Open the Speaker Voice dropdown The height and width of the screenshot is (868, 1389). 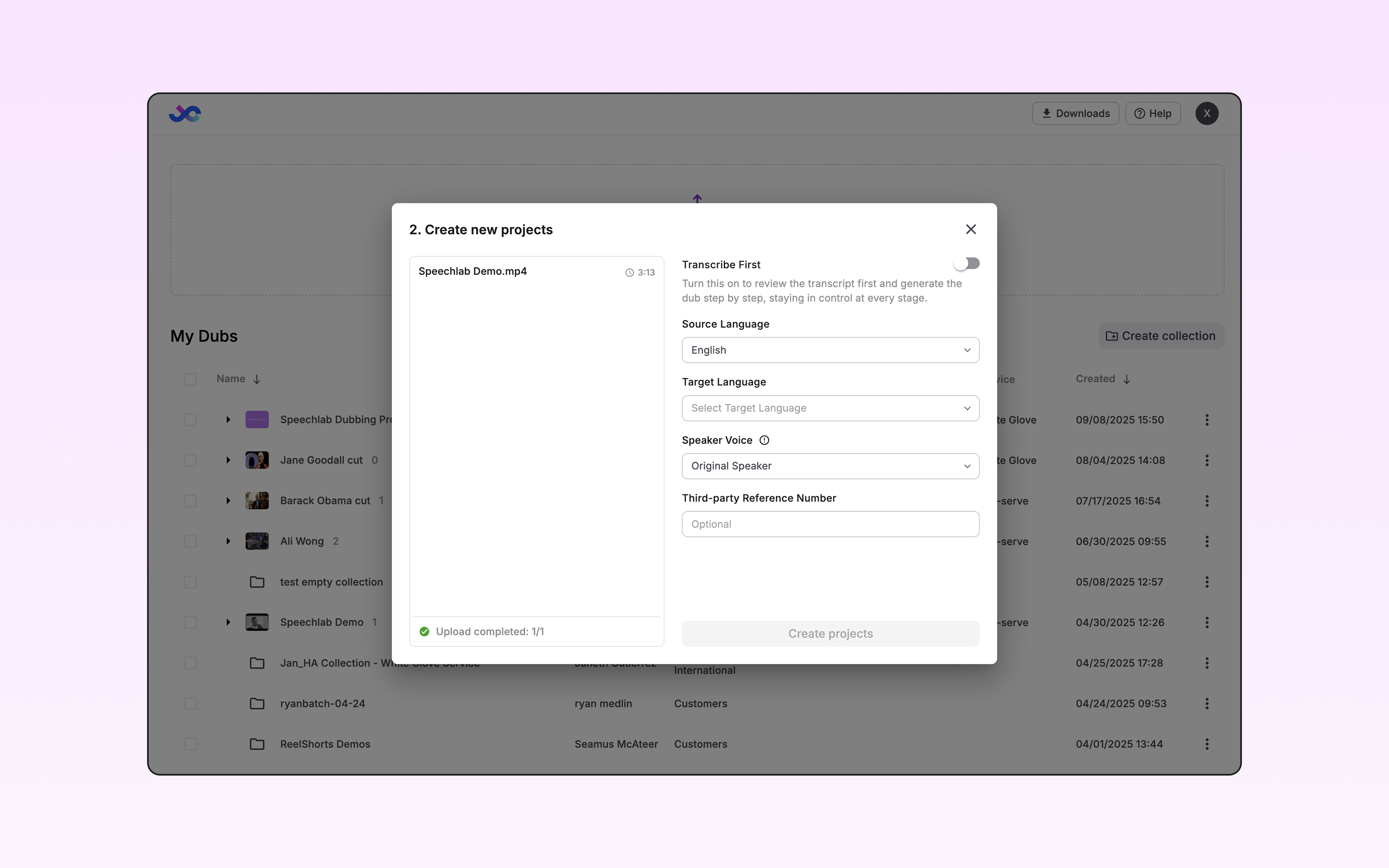[830, 466]
